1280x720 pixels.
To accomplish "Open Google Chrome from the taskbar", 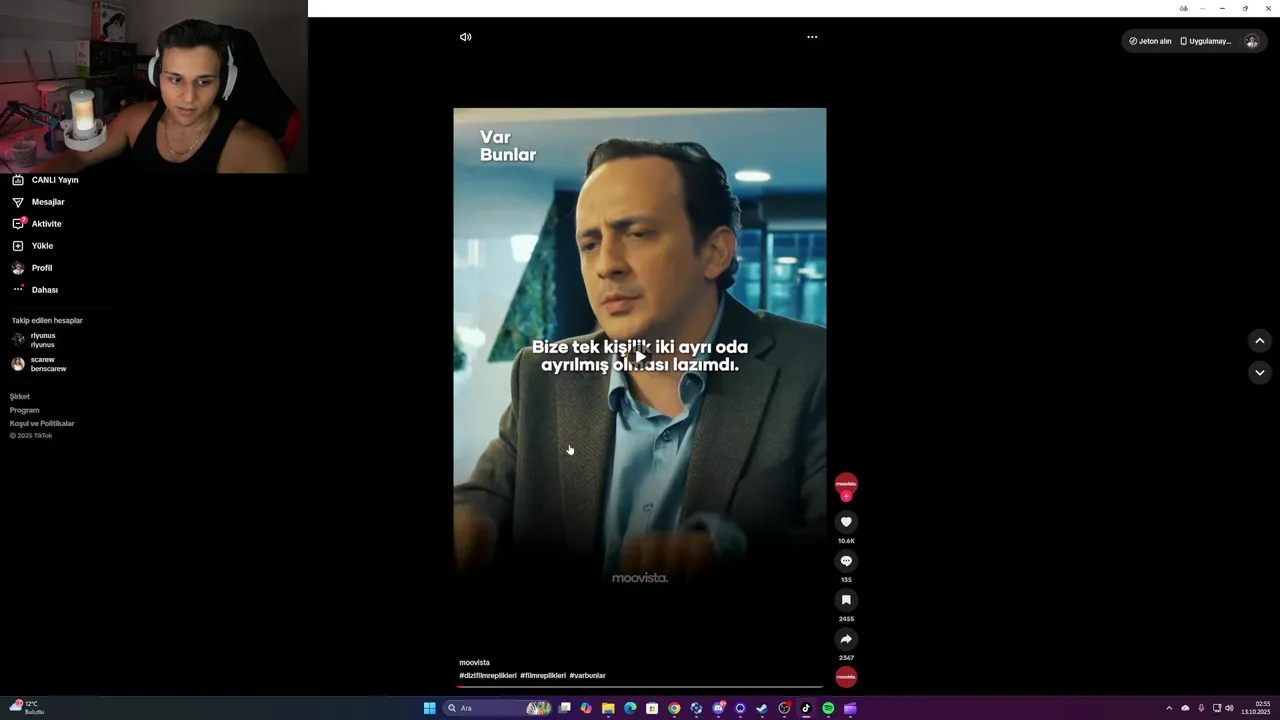I will click(674, 708).
